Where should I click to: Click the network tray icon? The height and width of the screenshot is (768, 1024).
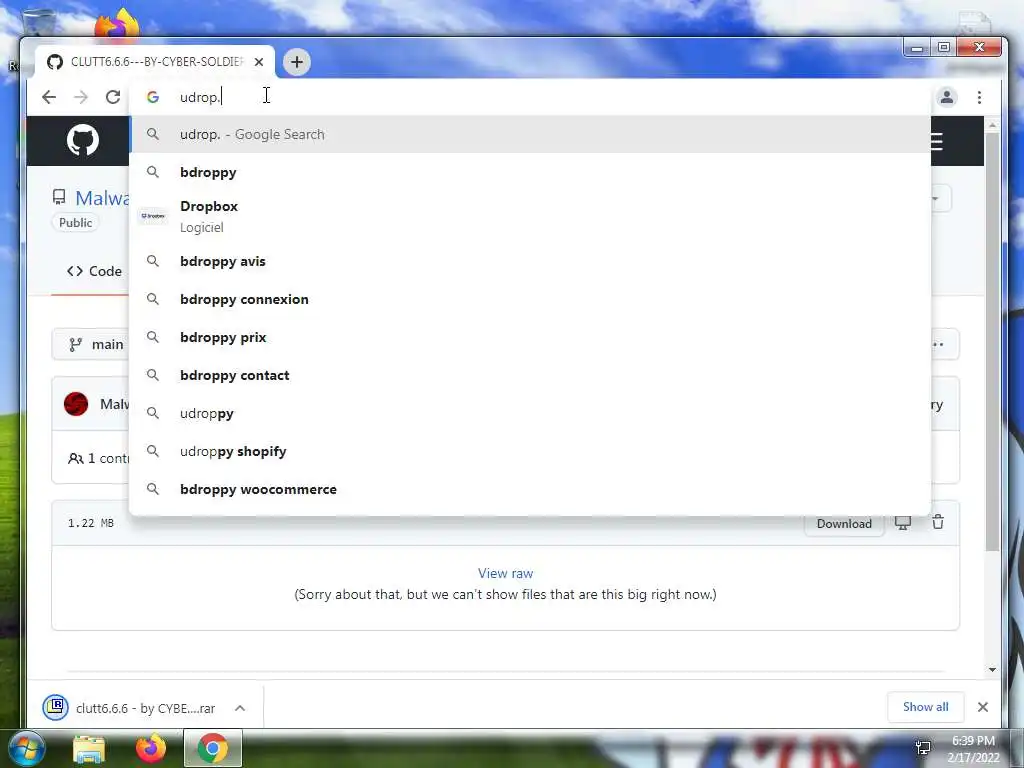[923, 748]
